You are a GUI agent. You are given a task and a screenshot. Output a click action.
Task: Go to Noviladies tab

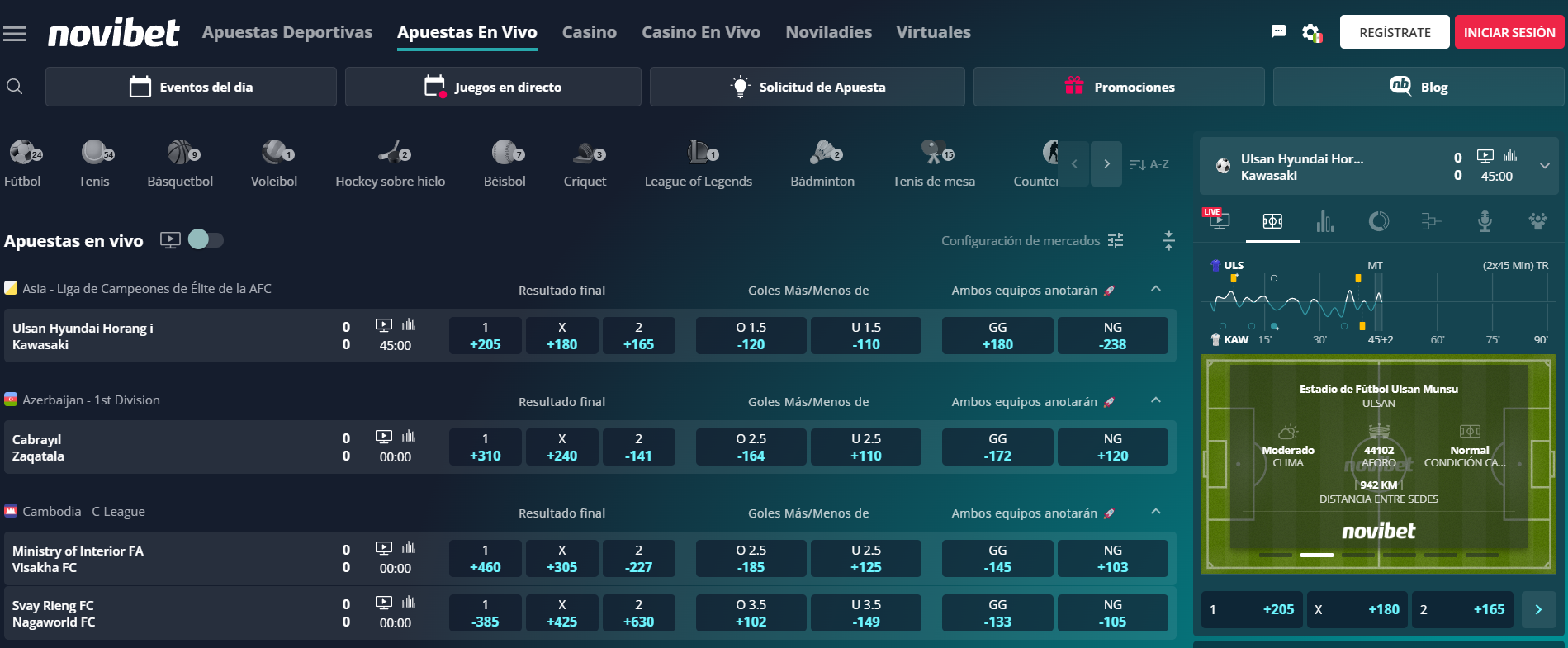(829, 32)
